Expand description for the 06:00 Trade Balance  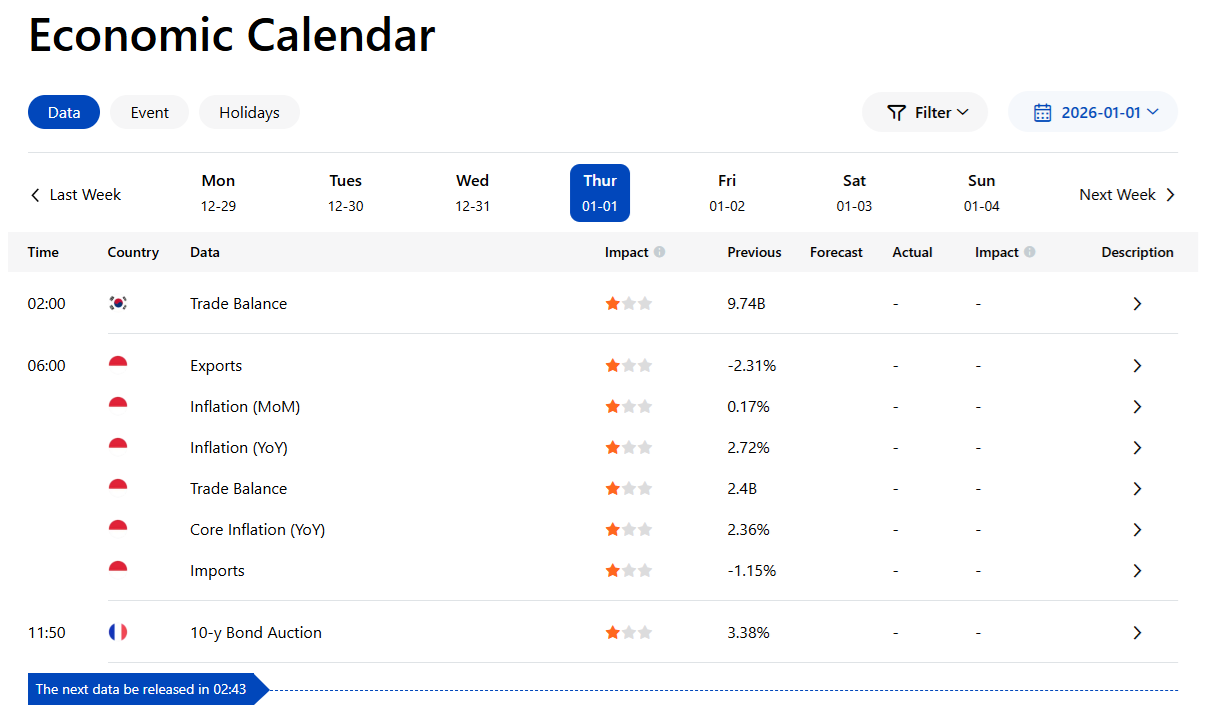click(x=1137, y=488)
